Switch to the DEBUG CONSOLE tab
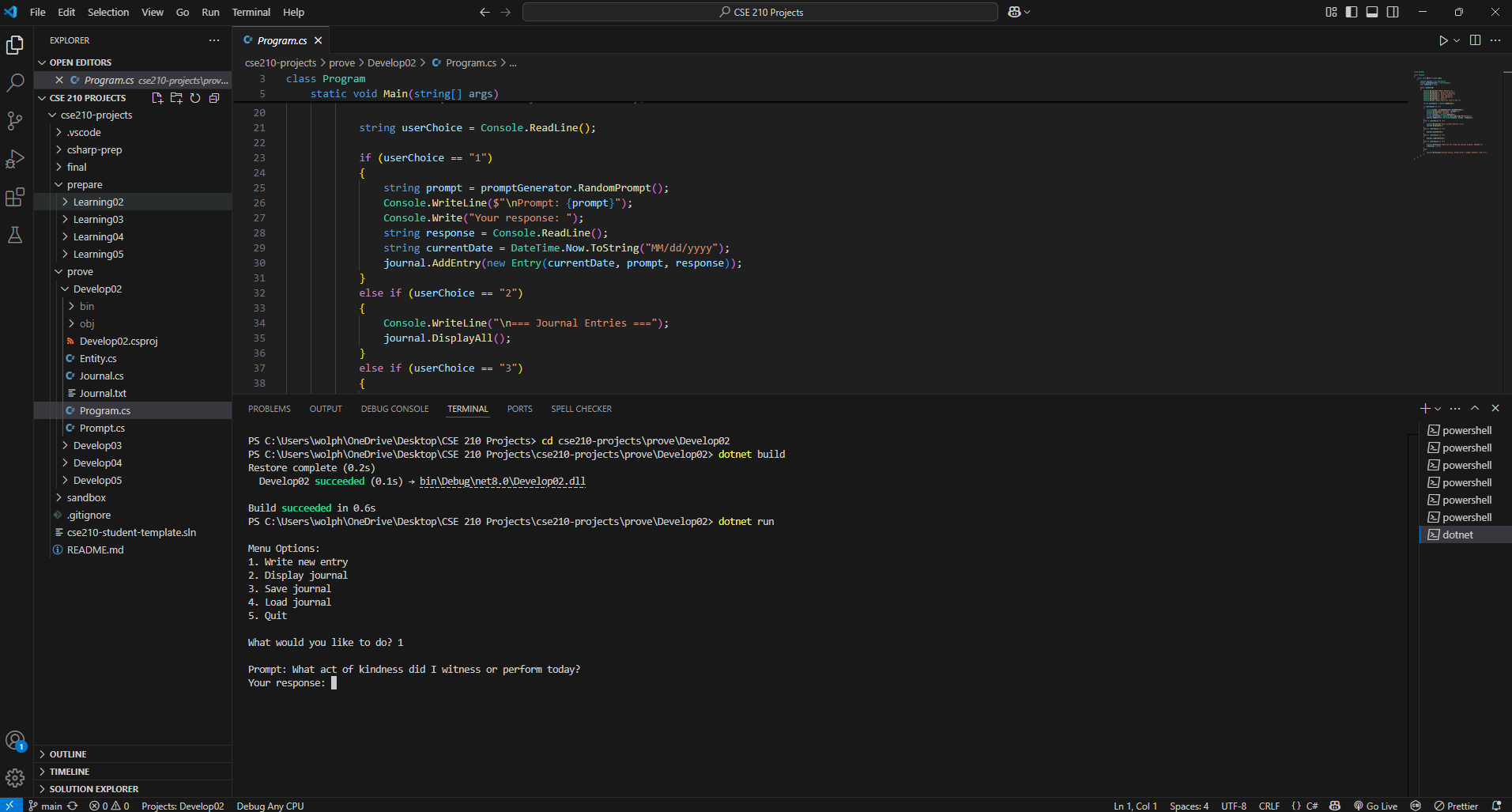Image resolution: width=1512 pixels, height=812 pixels. point(394,409)
